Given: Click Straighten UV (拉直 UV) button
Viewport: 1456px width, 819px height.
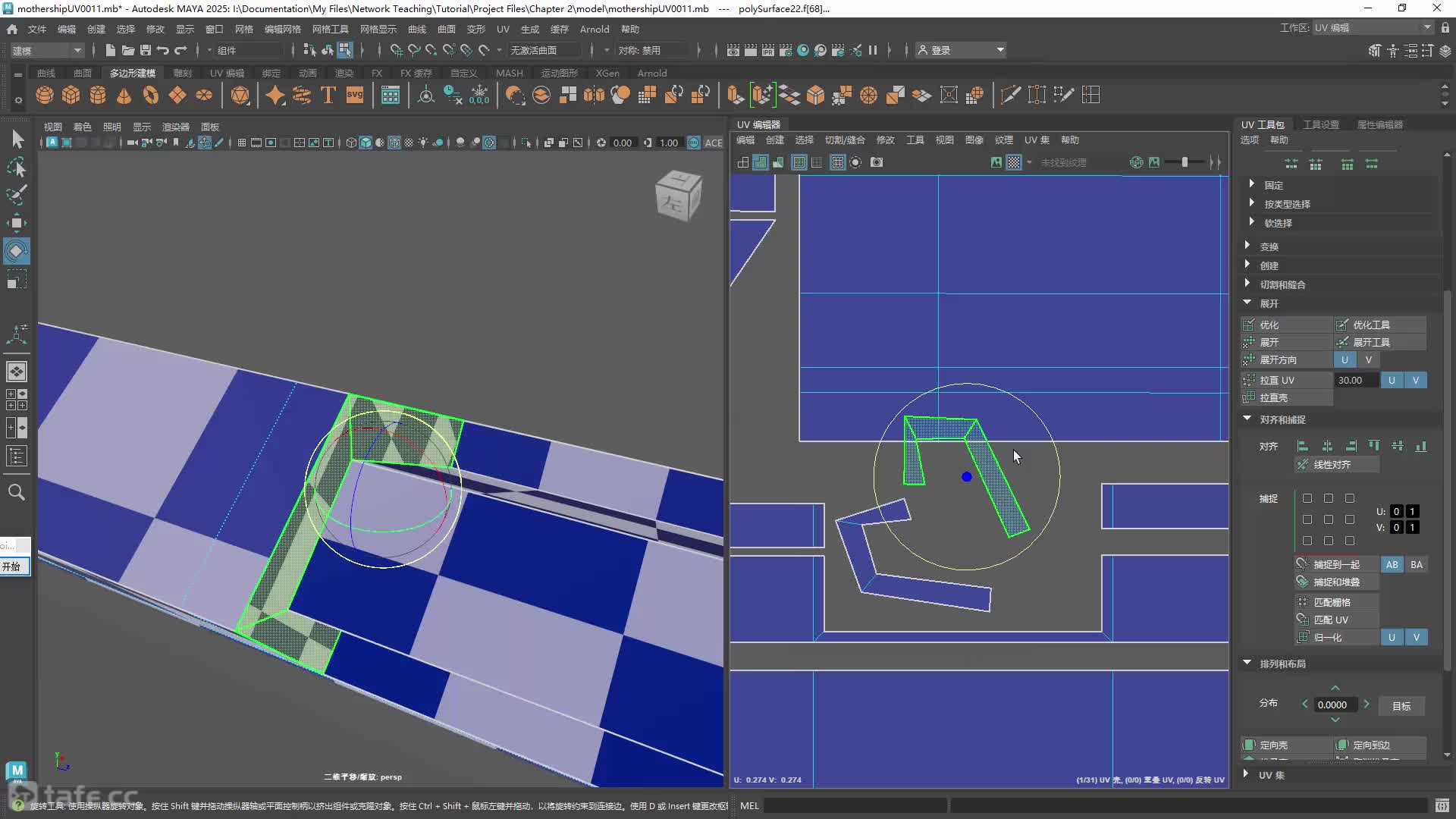Looking at the screenshot, I should [1287, 380].
